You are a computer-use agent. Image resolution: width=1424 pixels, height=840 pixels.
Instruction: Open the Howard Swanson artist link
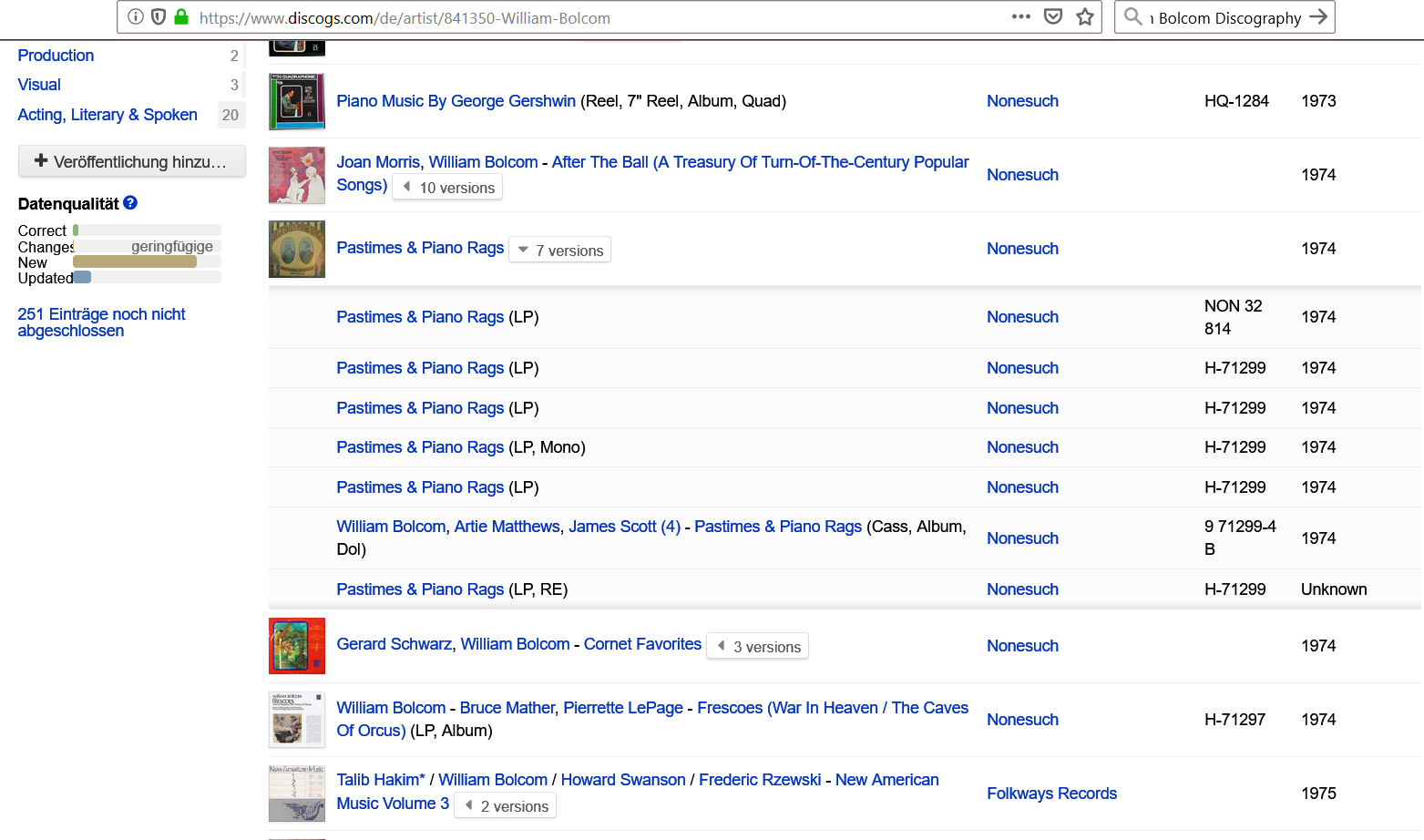click(623, 780)
